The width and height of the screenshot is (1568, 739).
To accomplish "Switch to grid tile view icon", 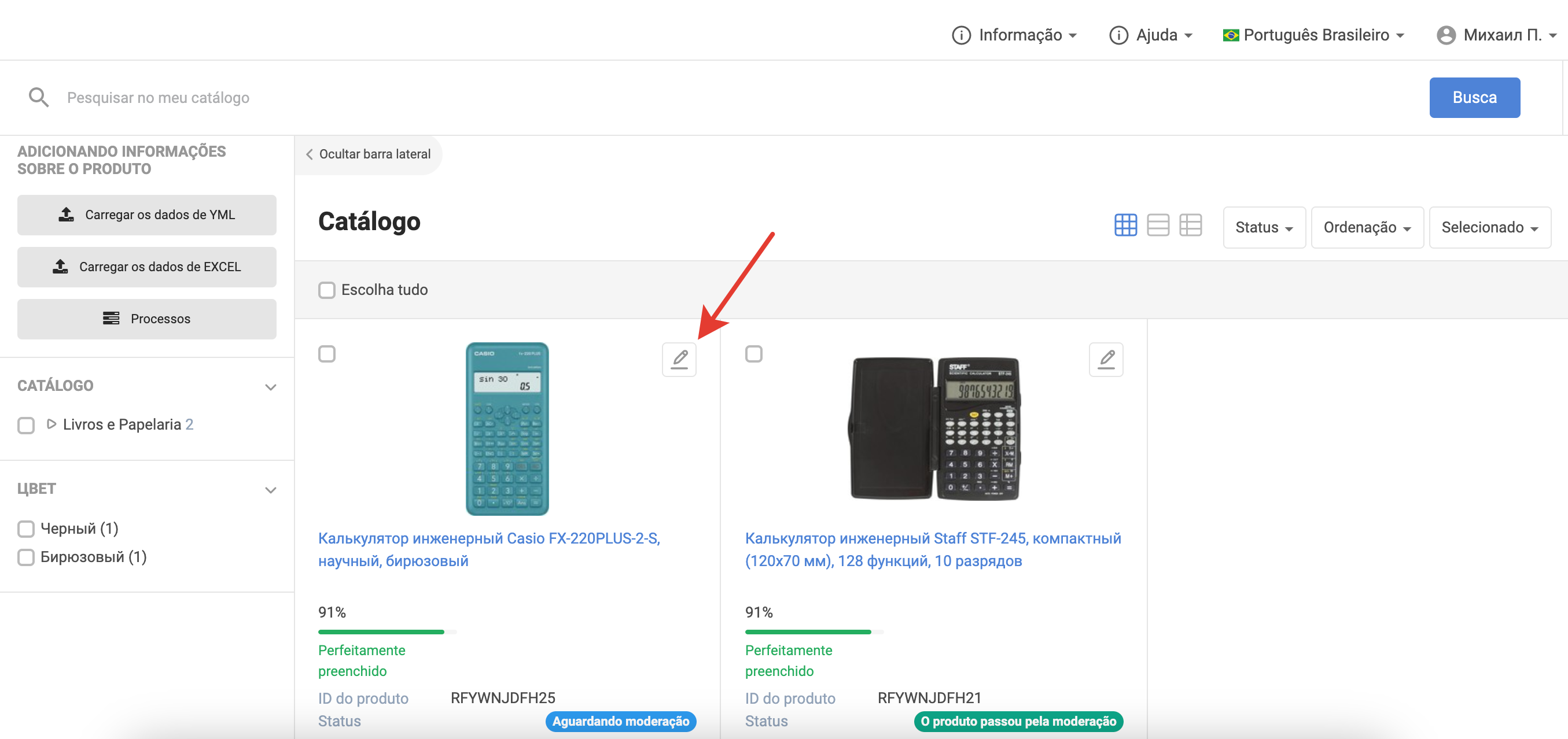I will click(1125, 225).
